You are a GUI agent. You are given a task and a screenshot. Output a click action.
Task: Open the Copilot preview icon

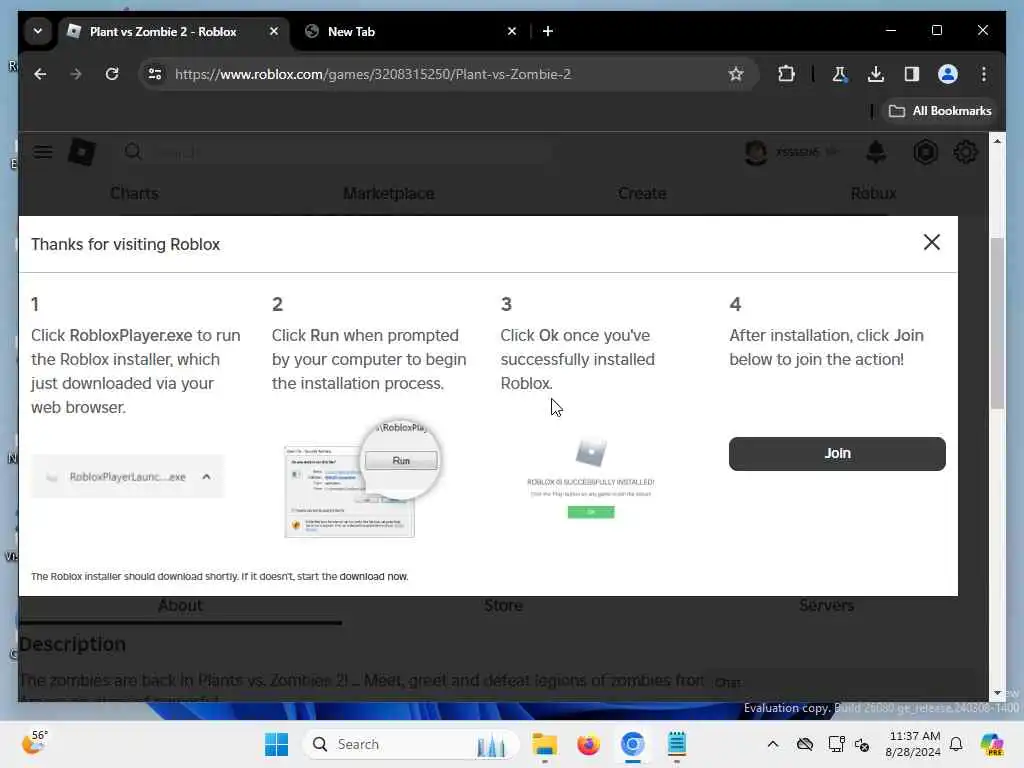(x=992, y=744)
